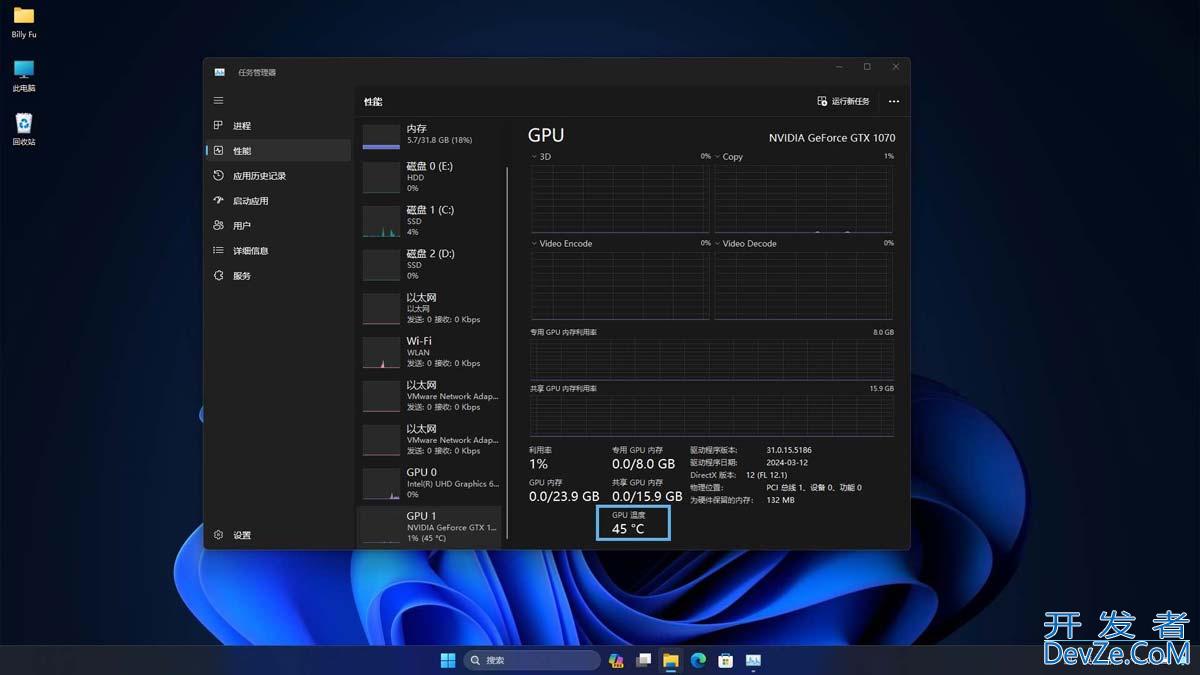The image size is (1200, 675).
Task: Open 详细信息 (Details) page
Action: tap(279, 251)
